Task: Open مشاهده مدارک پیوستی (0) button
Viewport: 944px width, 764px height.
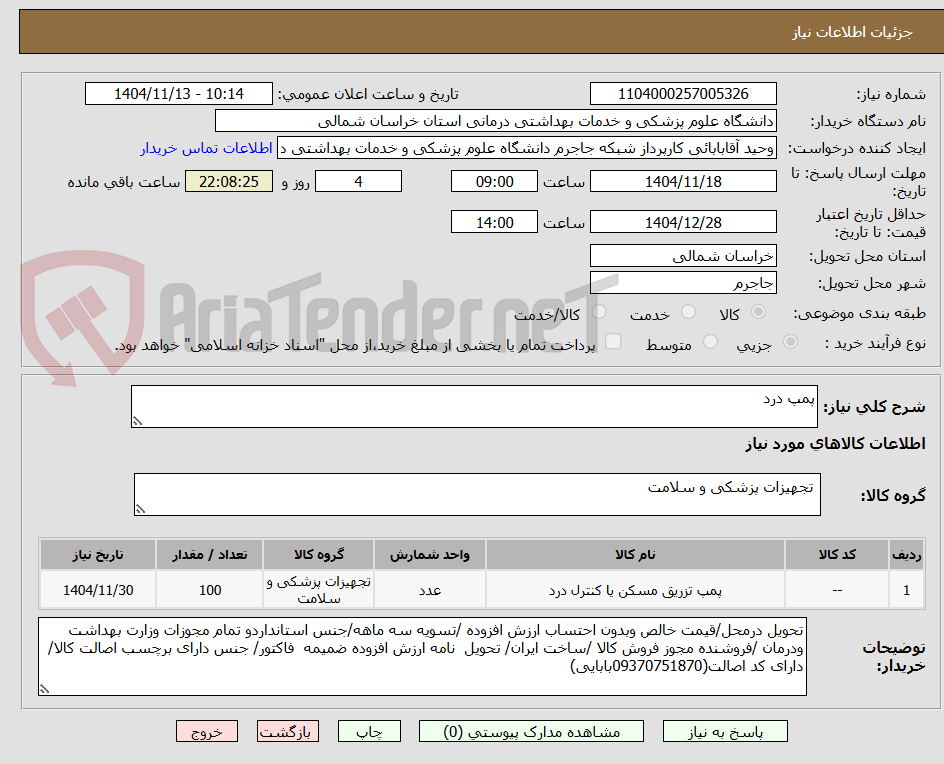Action: click(x=531, y=731)
